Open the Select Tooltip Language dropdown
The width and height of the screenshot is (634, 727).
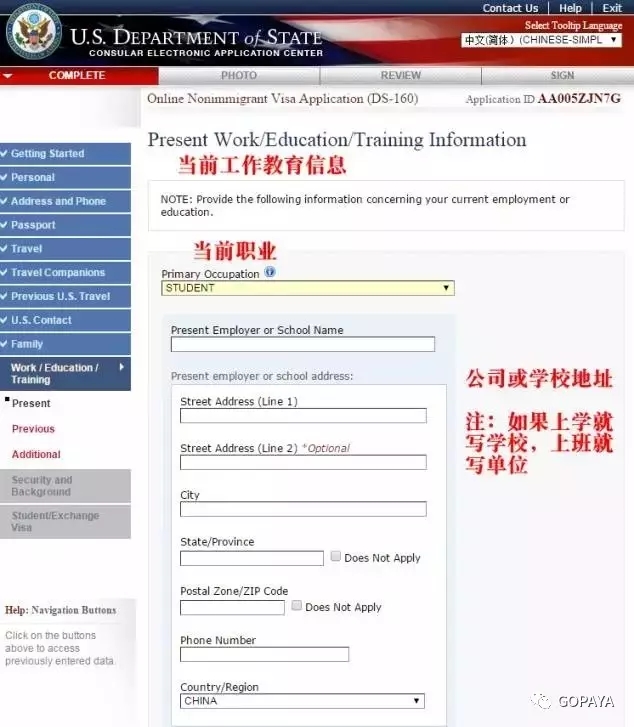coord(541,40)
